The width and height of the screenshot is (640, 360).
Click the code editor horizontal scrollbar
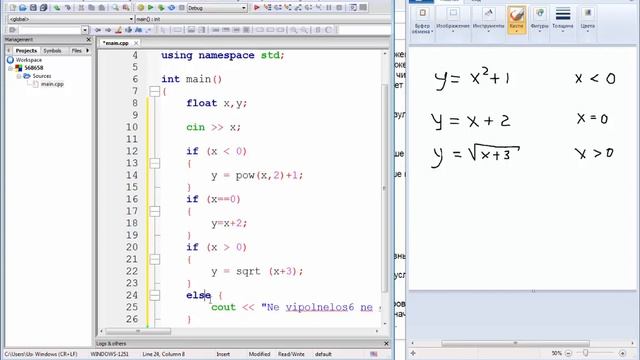pos(138,331)
